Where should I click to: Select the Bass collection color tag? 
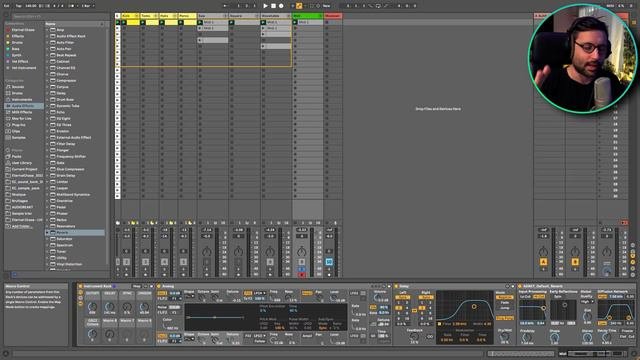[8, 49]
